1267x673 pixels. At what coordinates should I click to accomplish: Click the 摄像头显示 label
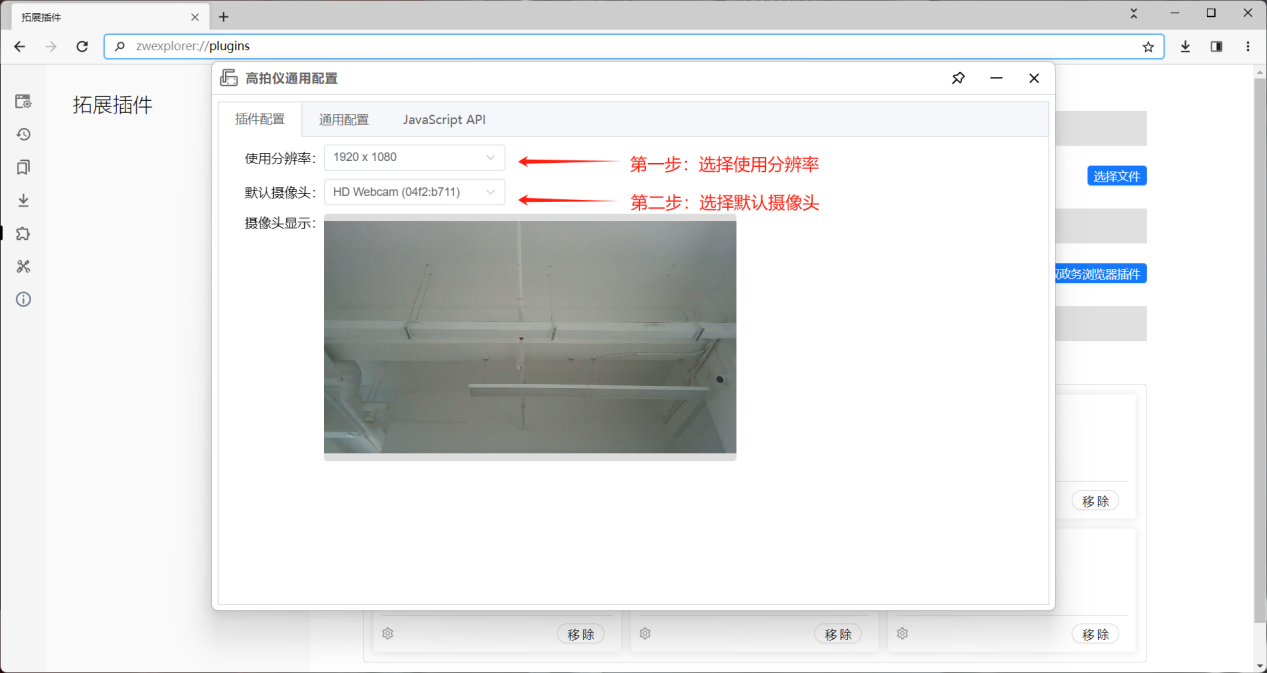coord(280,223)
